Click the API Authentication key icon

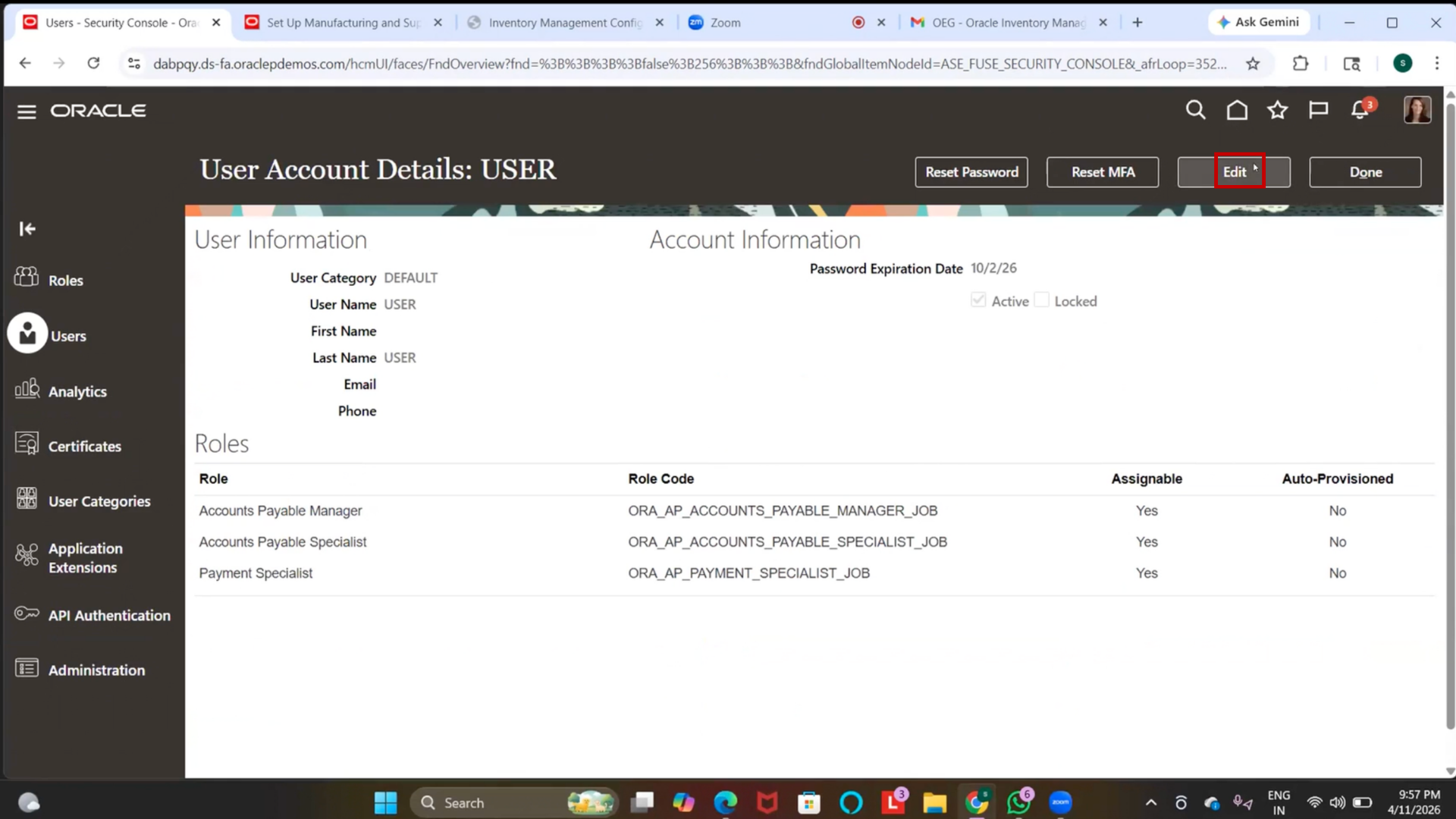point(27,613)
